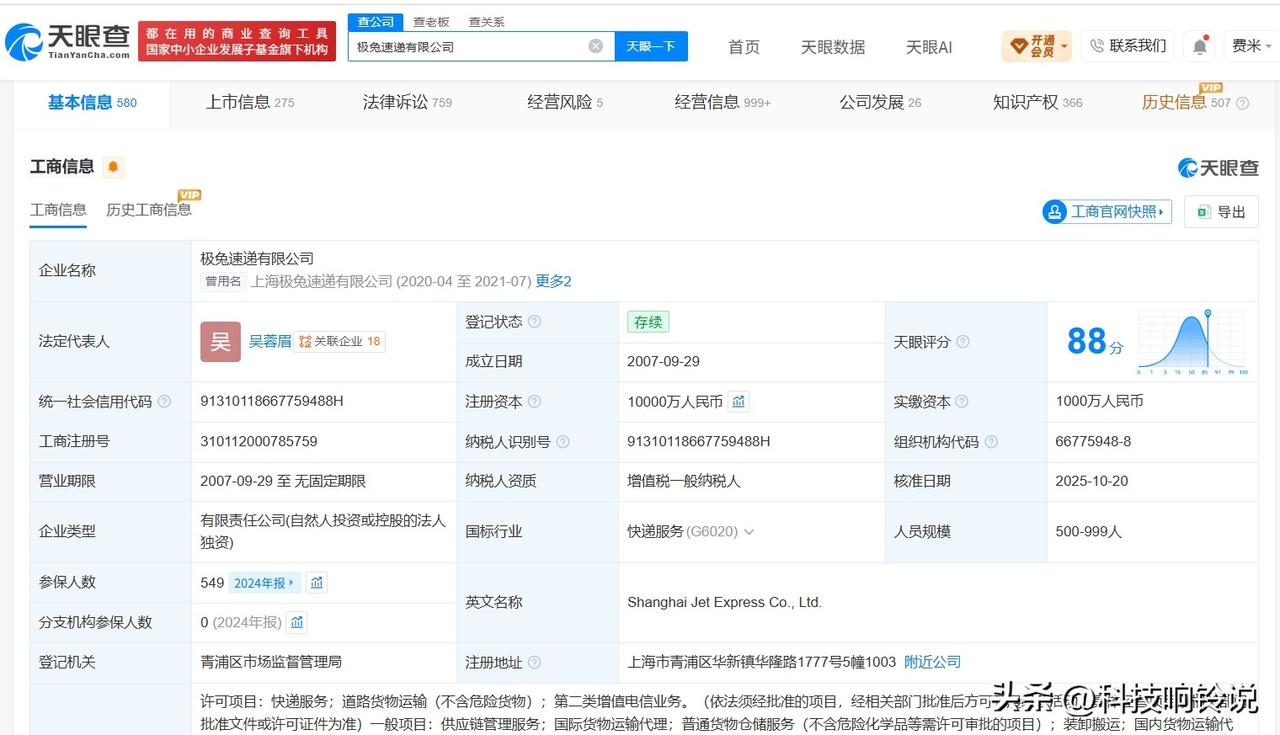This screenshot has width=1280, height=735.
Task: Click the help icon beside 注册资本
Action: [535, 402]
